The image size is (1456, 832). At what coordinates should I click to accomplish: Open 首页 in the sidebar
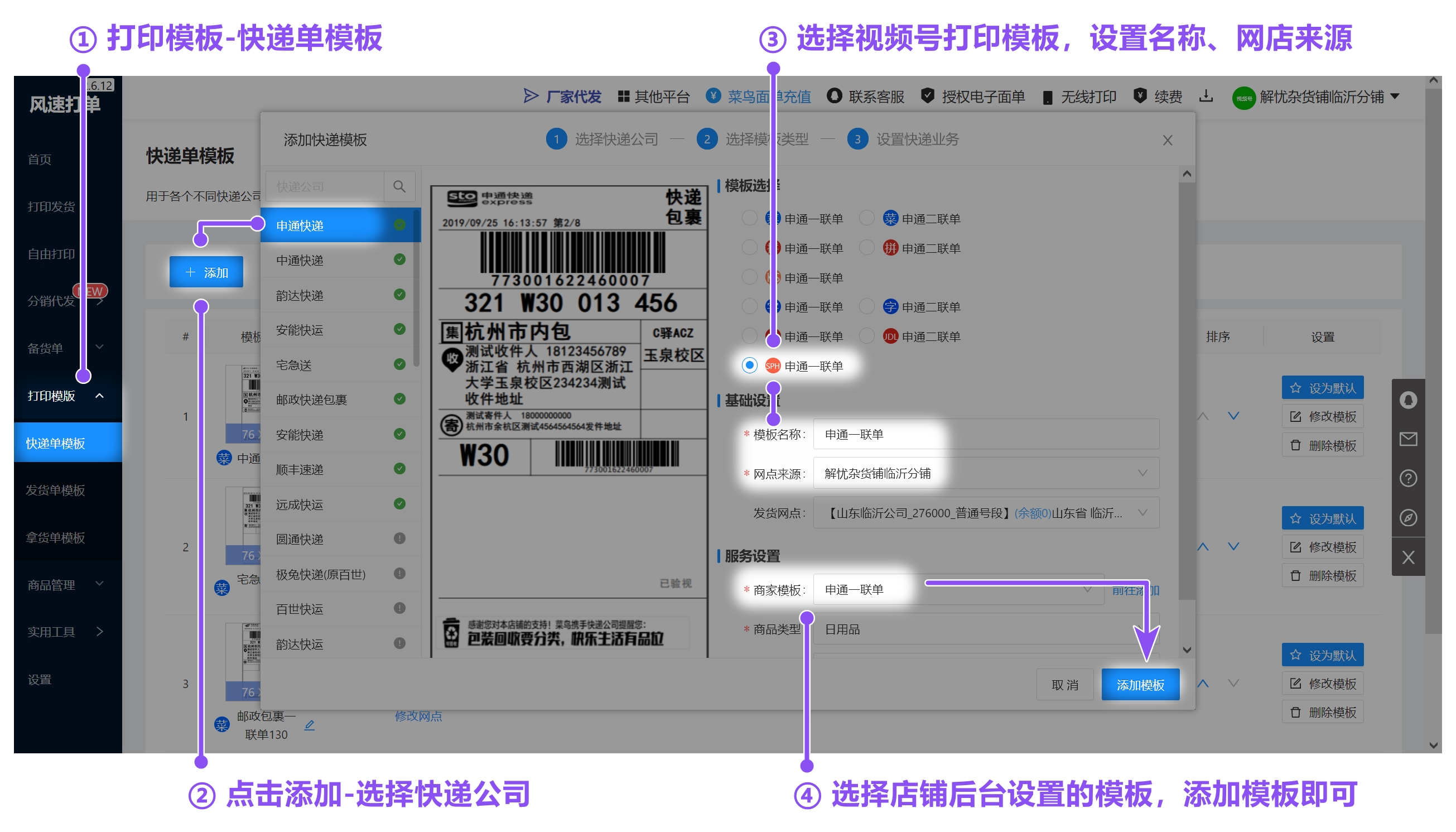(40, 160)
